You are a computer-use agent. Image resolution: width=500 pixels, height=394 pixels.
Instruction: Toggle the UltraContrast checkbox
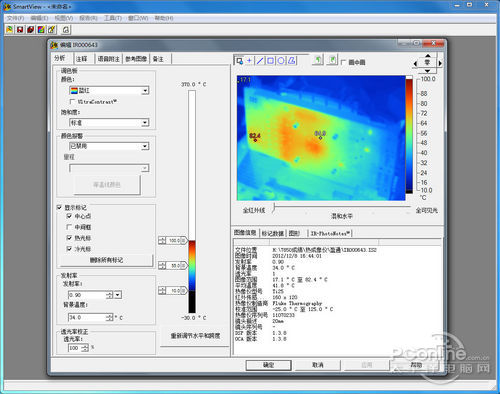pos(72,101)
